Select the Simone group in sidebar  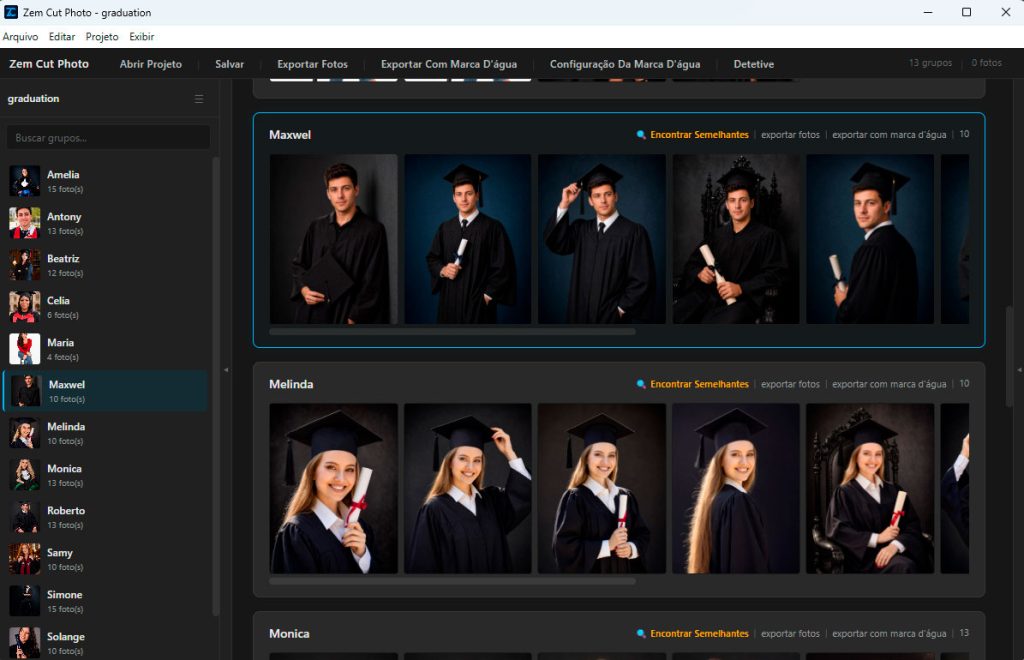pyautogui.click(x=106, y=601)
